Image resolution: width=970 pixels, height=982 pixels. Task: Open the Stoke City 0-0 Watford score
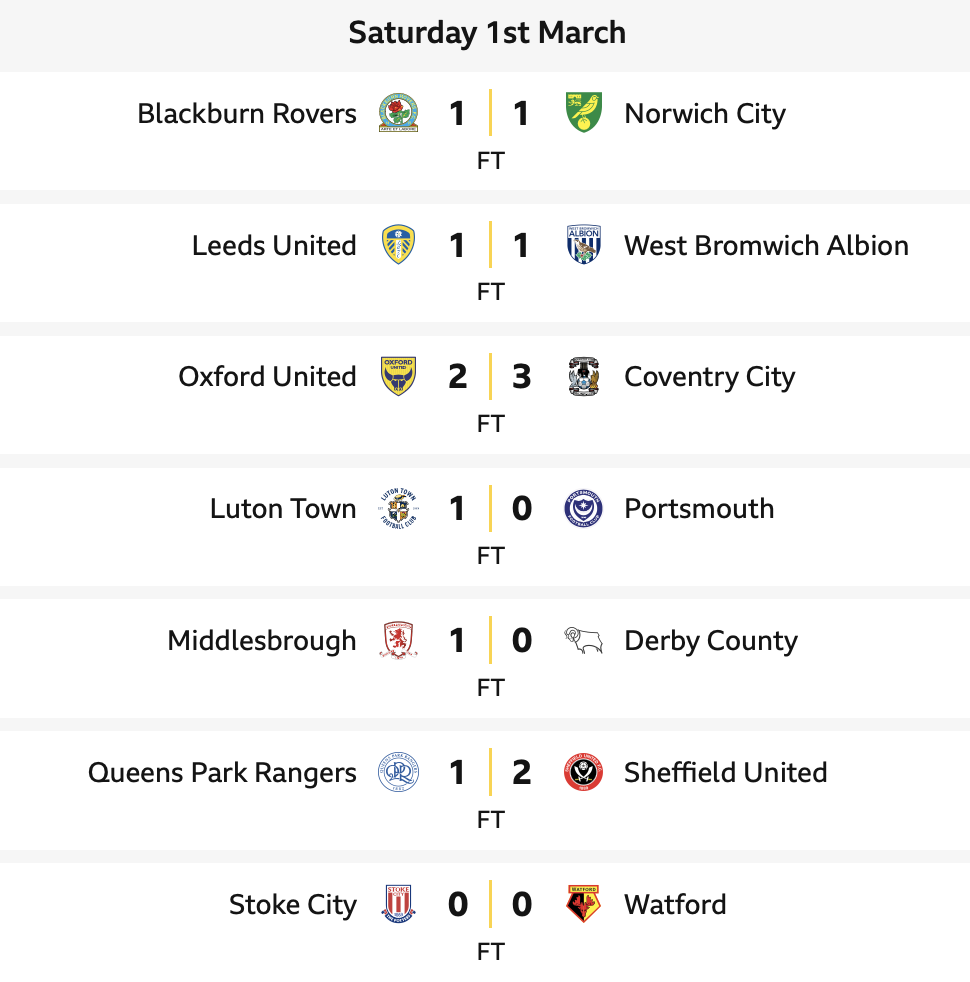point(490,905)
